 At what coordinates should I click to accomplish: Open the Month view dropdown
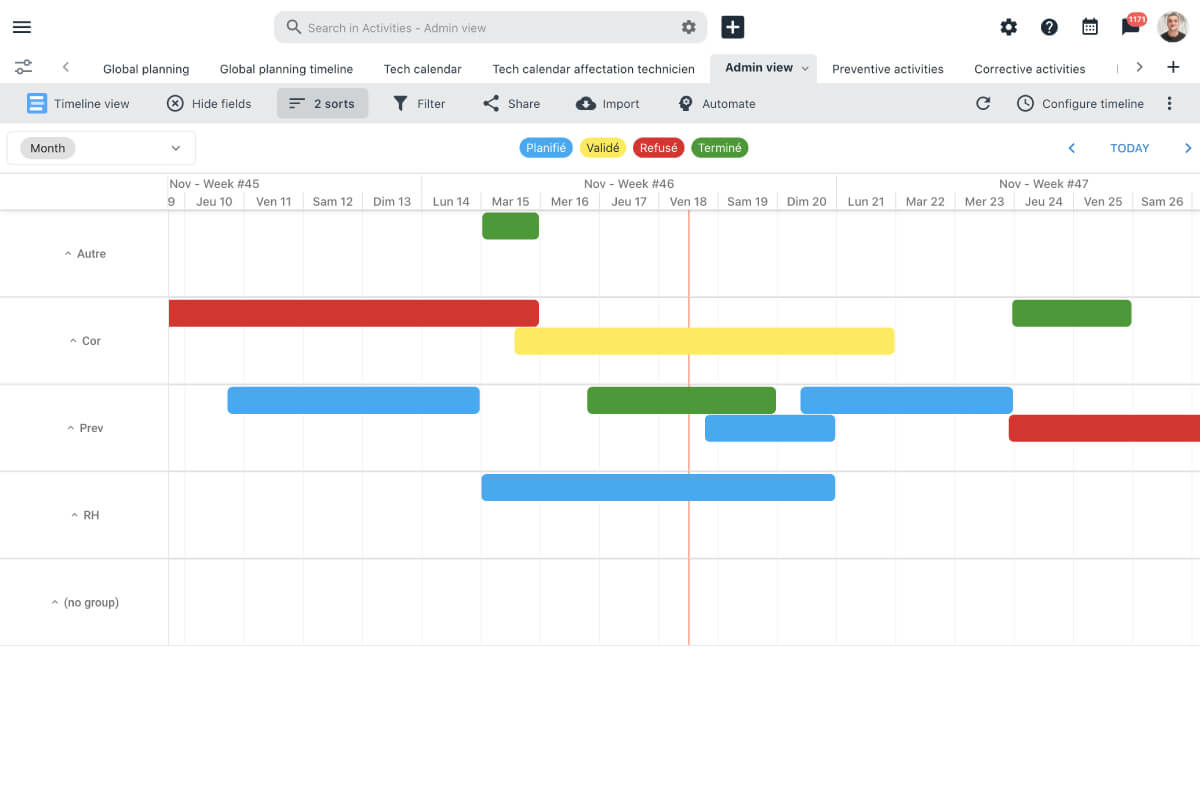pyautogui.click(x=100, y=147)
